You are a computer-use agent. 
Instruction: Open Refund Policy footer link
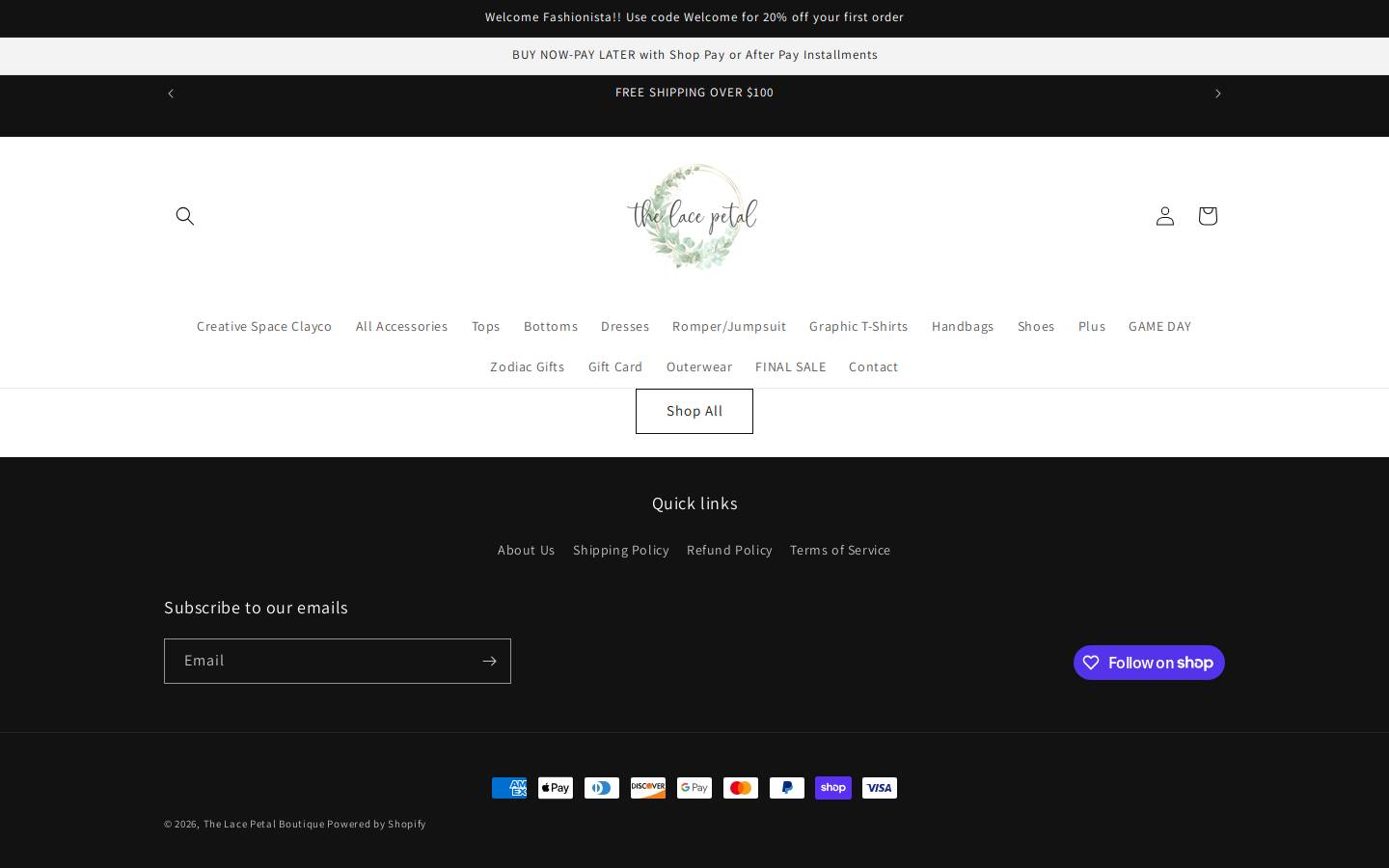coord(729,551)
